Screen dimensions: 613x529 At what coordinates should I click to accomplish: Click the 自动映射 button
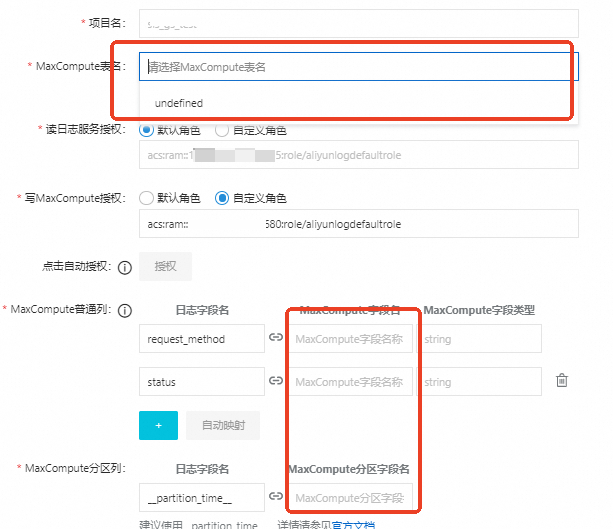pyautogui.click(x=223, y=425)
